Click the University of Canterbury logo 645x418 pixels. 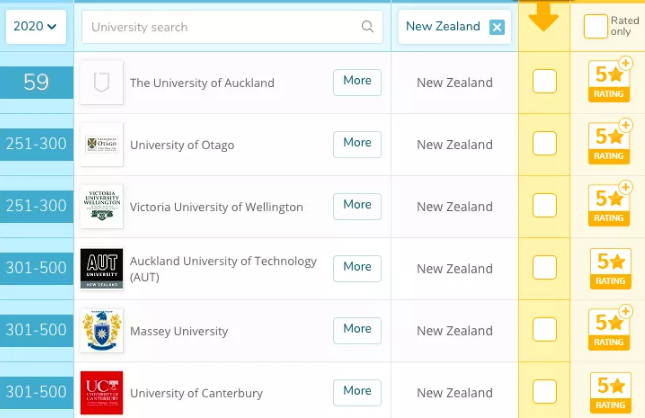(x=102, y=392)
